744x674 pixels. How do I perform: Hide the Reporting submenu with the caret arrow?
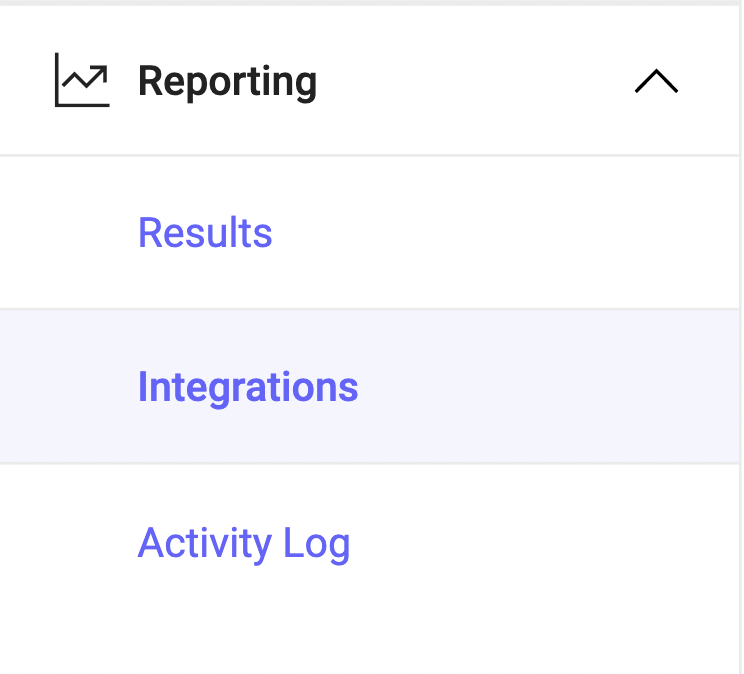[x=656, y=82]
